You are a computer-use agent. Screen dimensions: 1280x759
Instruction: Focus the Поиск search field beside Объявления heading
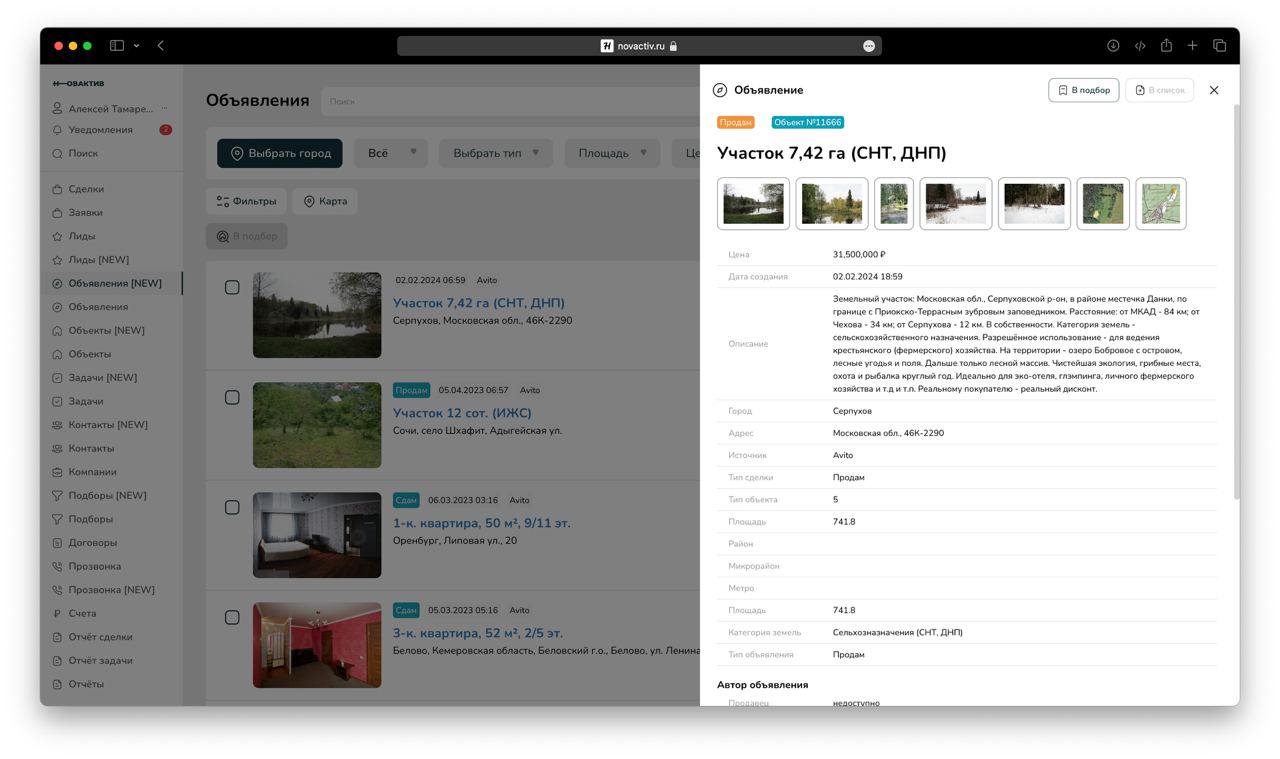coord(510,101)
